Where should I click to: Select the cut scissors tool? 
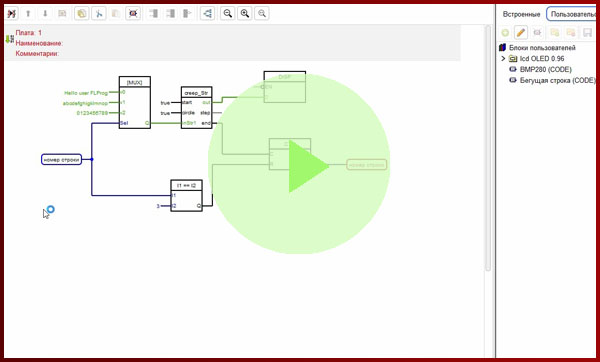click(99, 14)
